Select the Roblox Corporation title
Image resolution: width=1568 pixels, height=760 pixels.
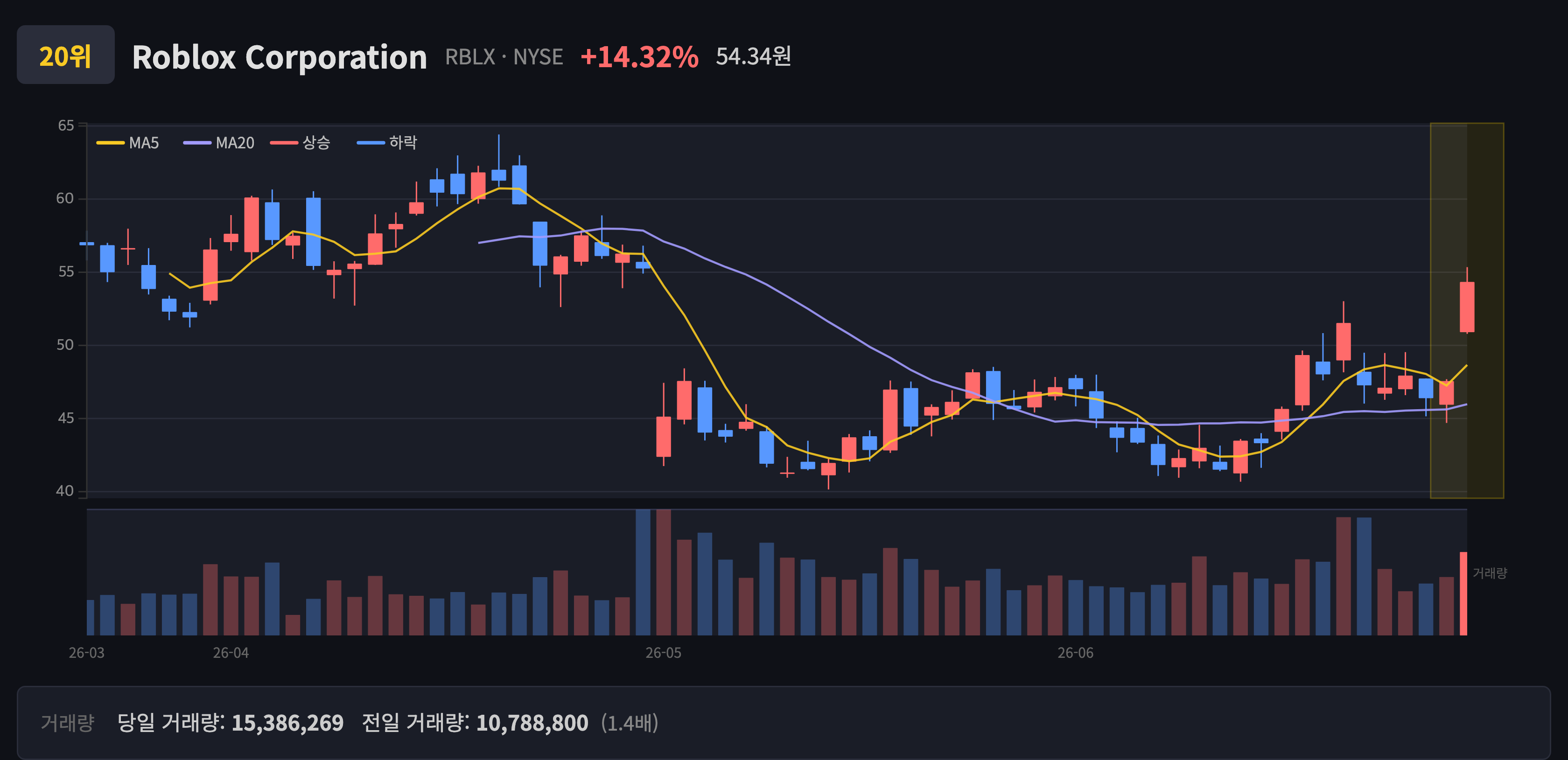(x=280, y=57)
